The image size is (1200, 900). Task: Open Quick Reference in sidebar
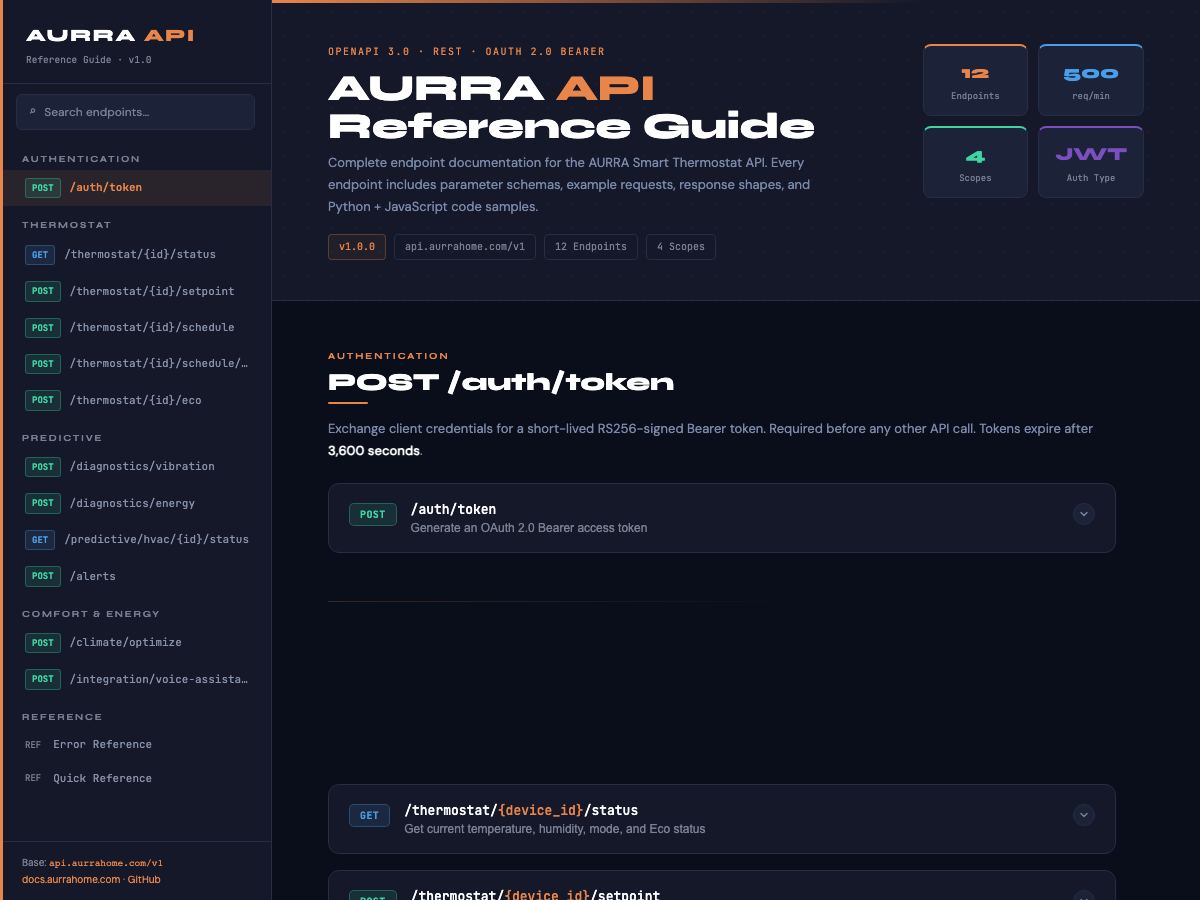tap(136, 778)
